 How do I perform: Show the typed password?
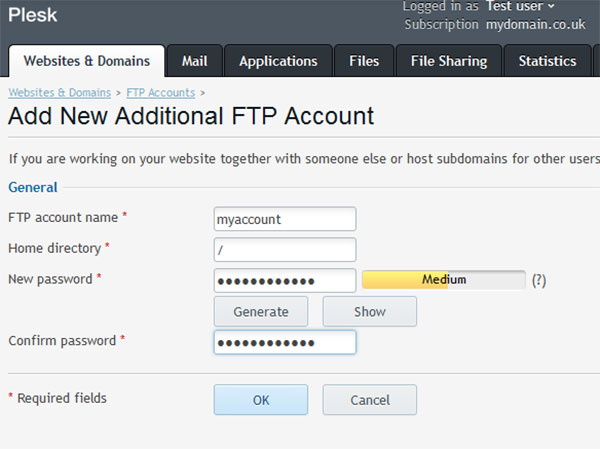tap(370, 312)
